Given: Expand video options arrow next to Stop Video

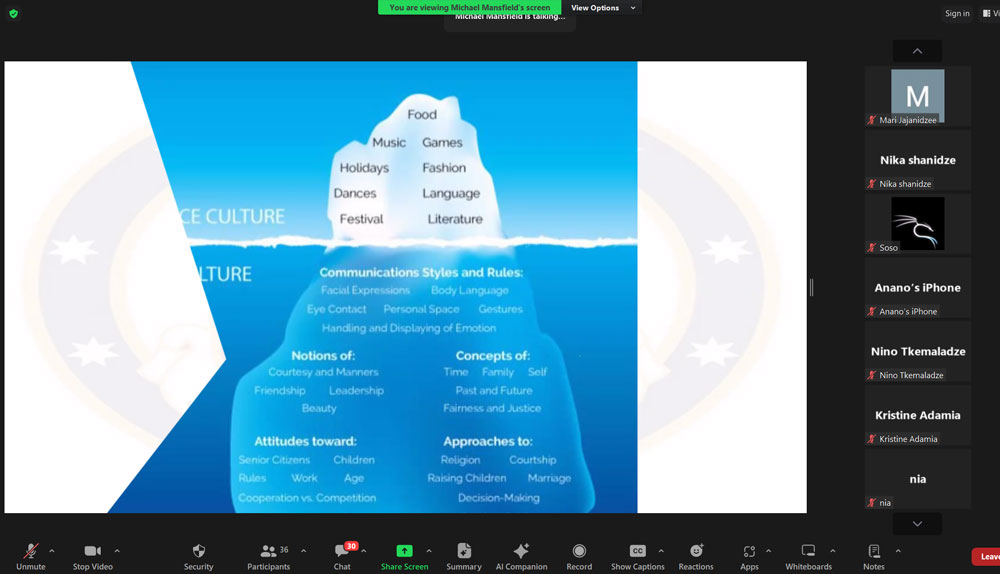Looking at the screenshot, I should point(117,550).
